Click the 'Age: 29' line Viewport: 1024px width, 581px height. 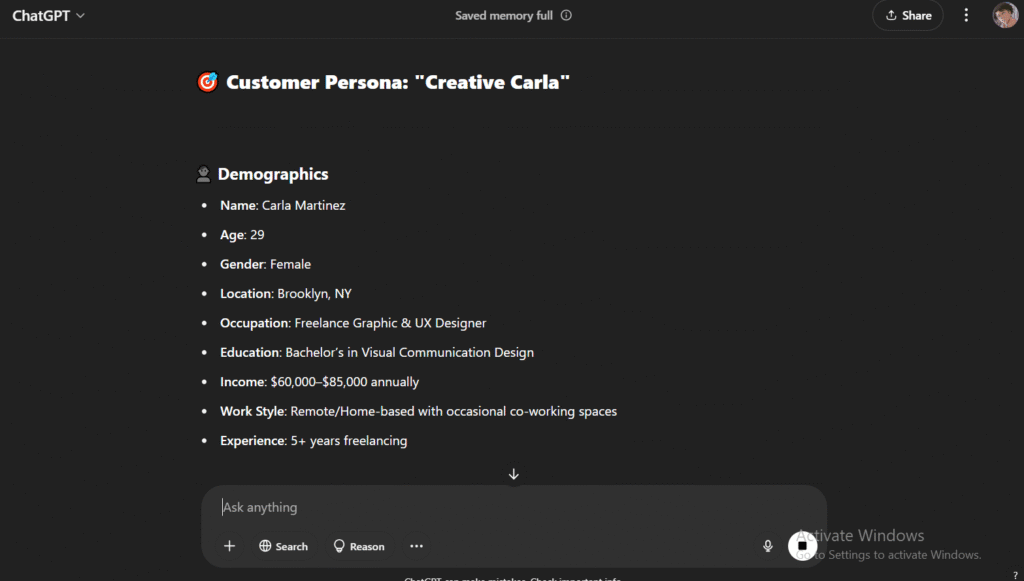click(242, 234)
